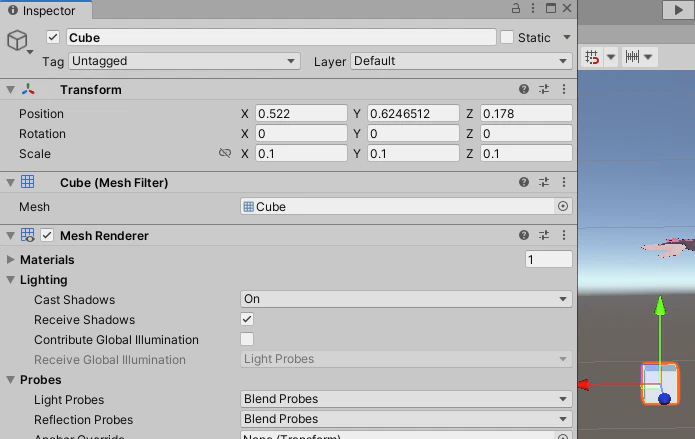Click the Position X field
This screenshot has height=439, width=695.
301,114
